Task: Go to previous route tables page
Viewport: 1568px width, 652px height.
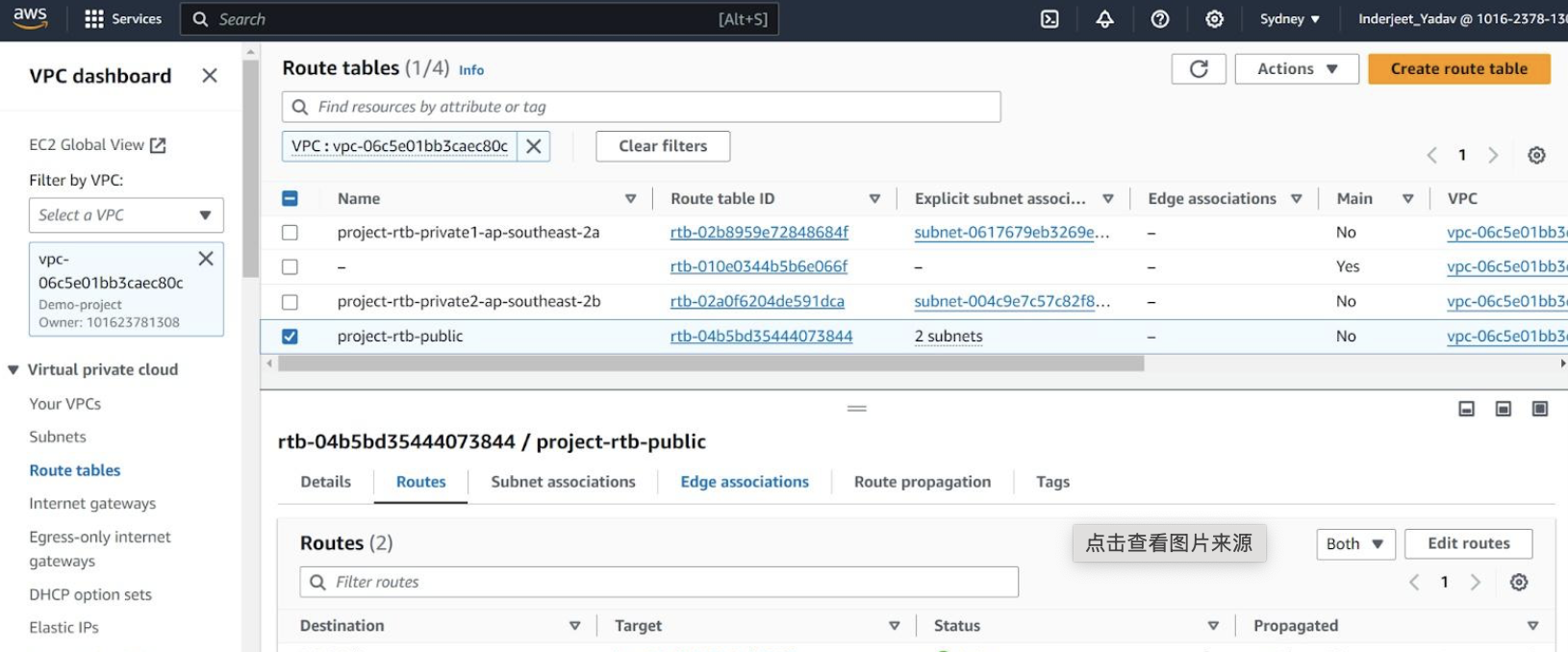Action: pyautogui.click(x=1431, y=155)
